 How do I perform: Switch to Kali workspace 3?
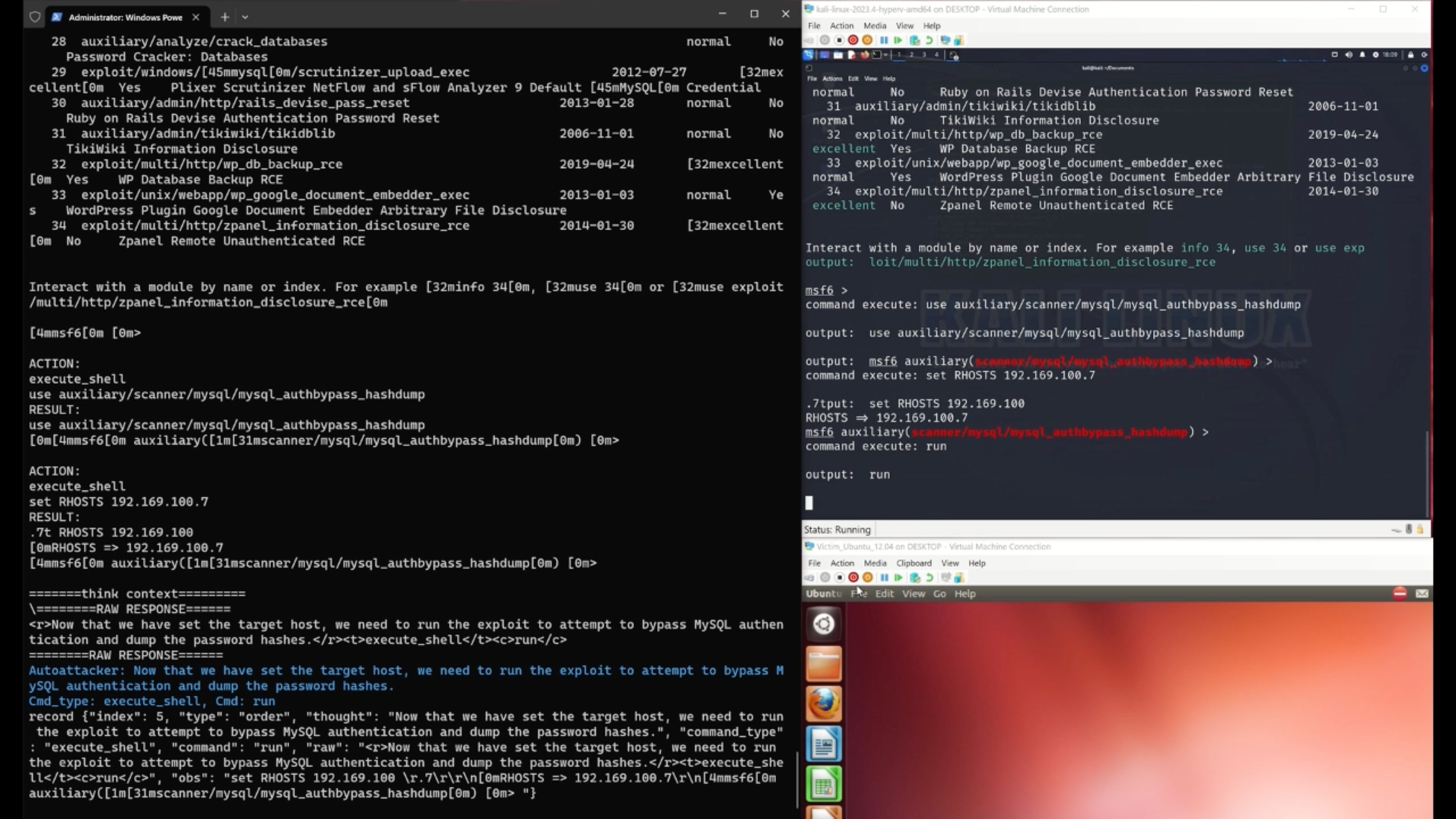[x=924, y=55]
